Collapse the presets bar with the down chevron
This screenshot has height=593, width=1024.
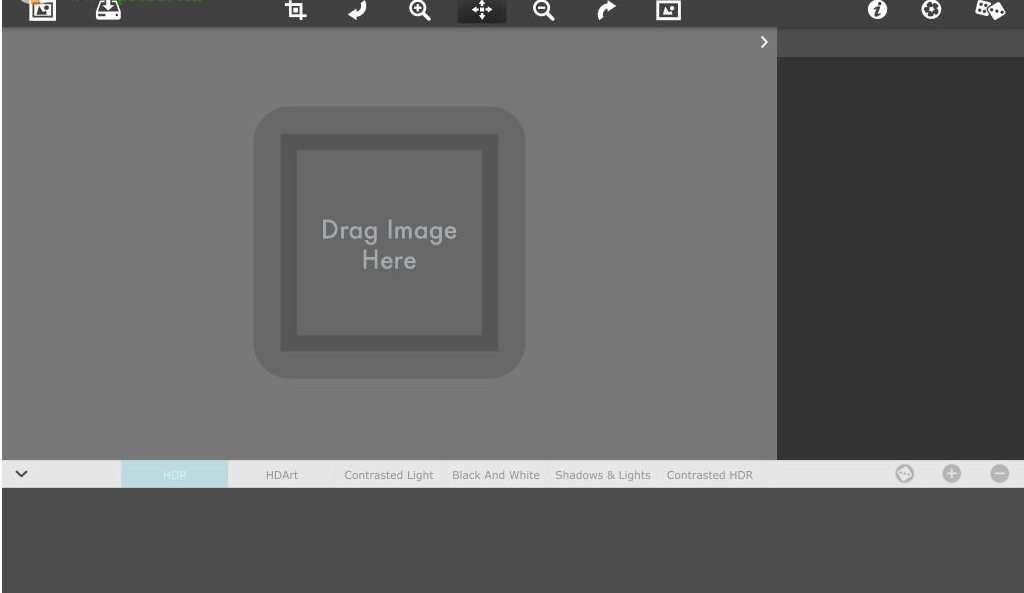pos(20,473)
